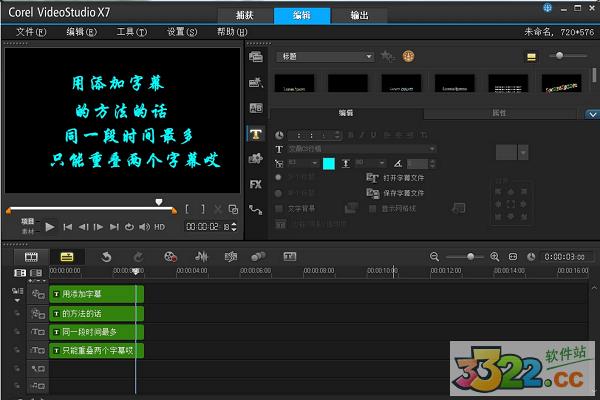Toggle the Repeat playback button
600x400 pixels.
pos(128,227)
